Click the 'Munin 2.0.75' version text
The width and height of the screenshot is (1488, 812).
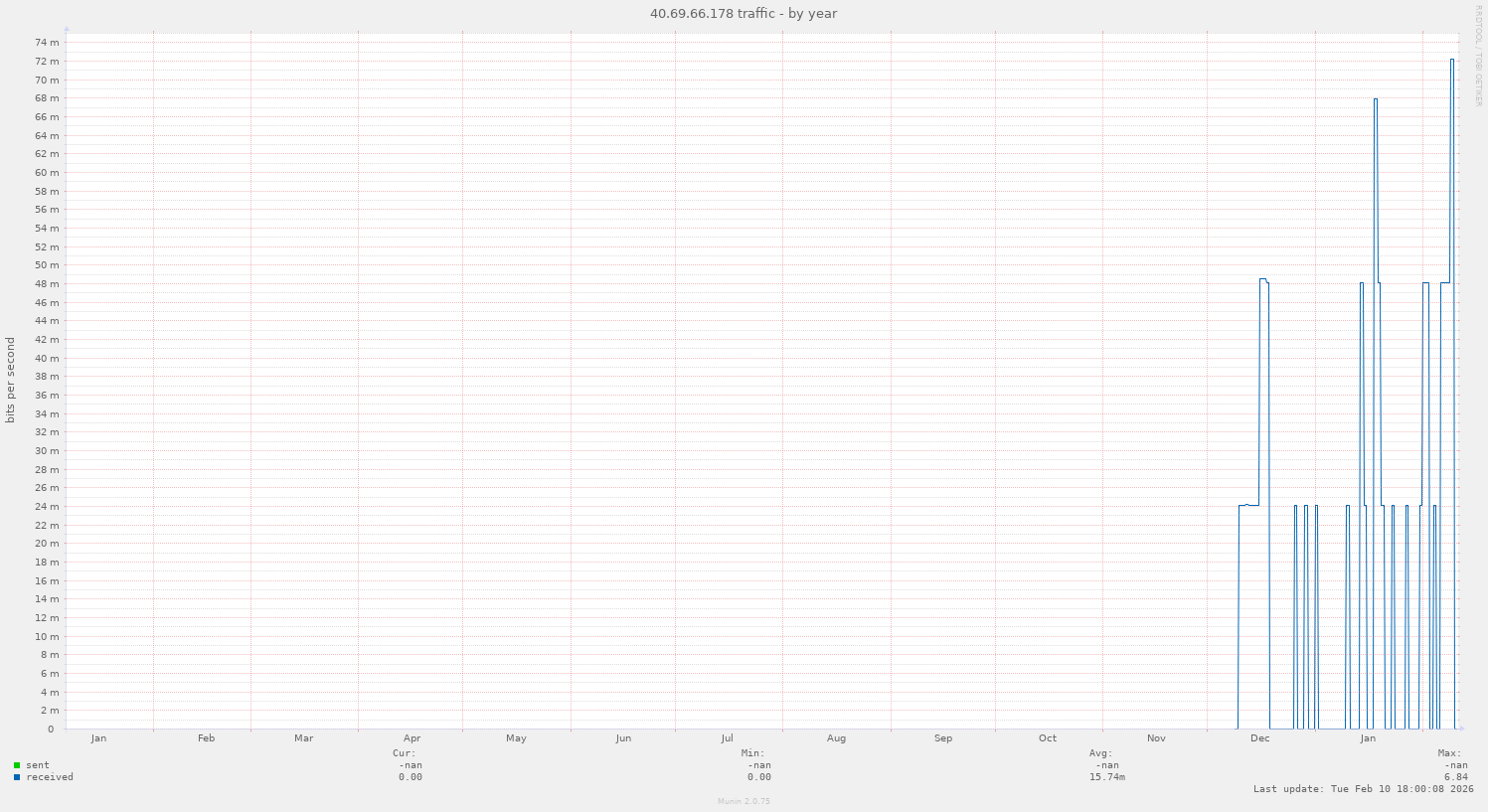click(744, 801)
